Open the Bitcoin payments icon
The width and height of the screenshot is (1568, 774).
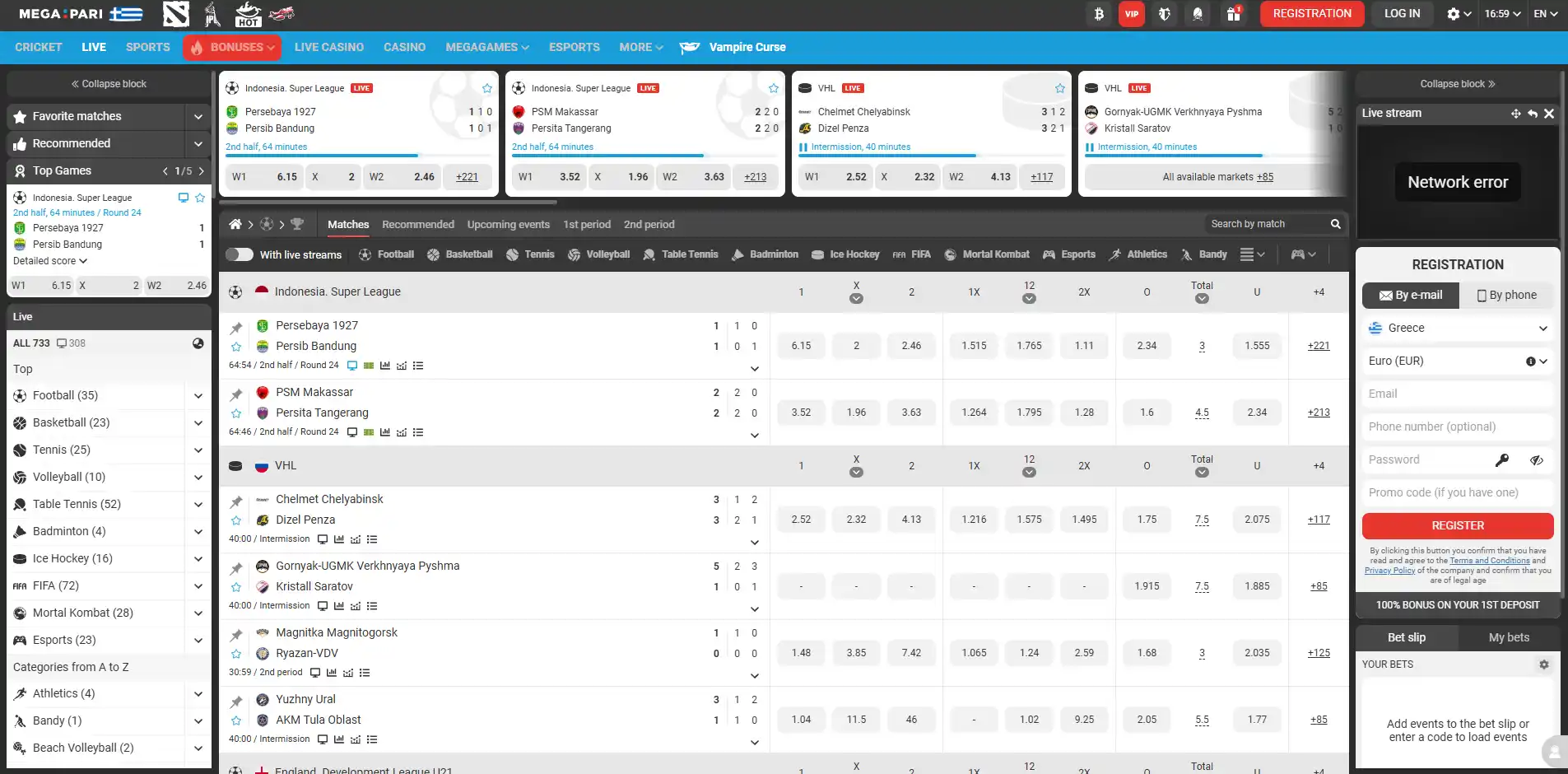(x=1099, y=14)
